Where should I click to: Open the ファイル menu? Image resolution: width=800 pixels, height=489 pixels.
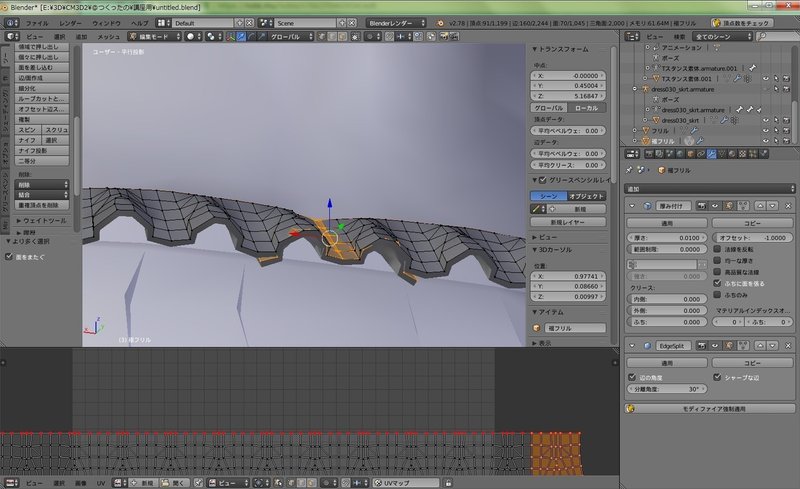[x=37, y=23]
